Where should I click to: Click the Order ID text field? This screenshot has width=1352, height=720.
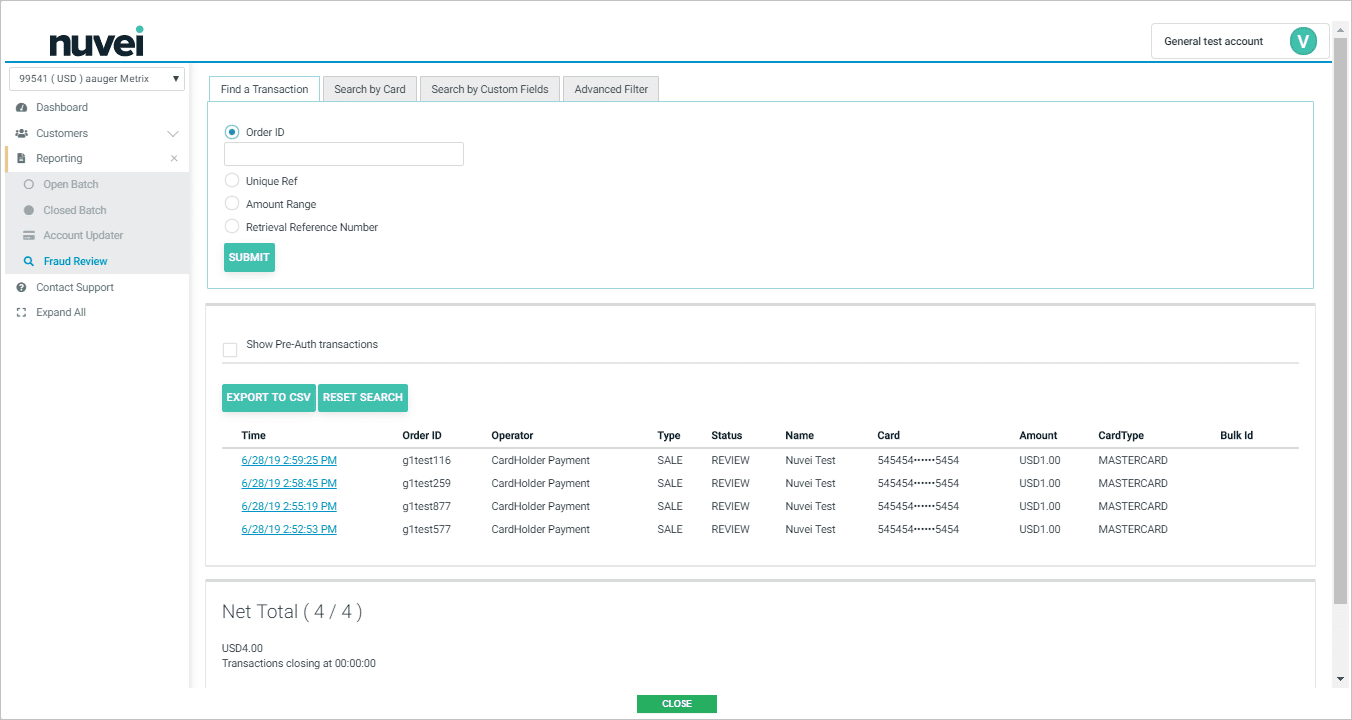(344, 154)
